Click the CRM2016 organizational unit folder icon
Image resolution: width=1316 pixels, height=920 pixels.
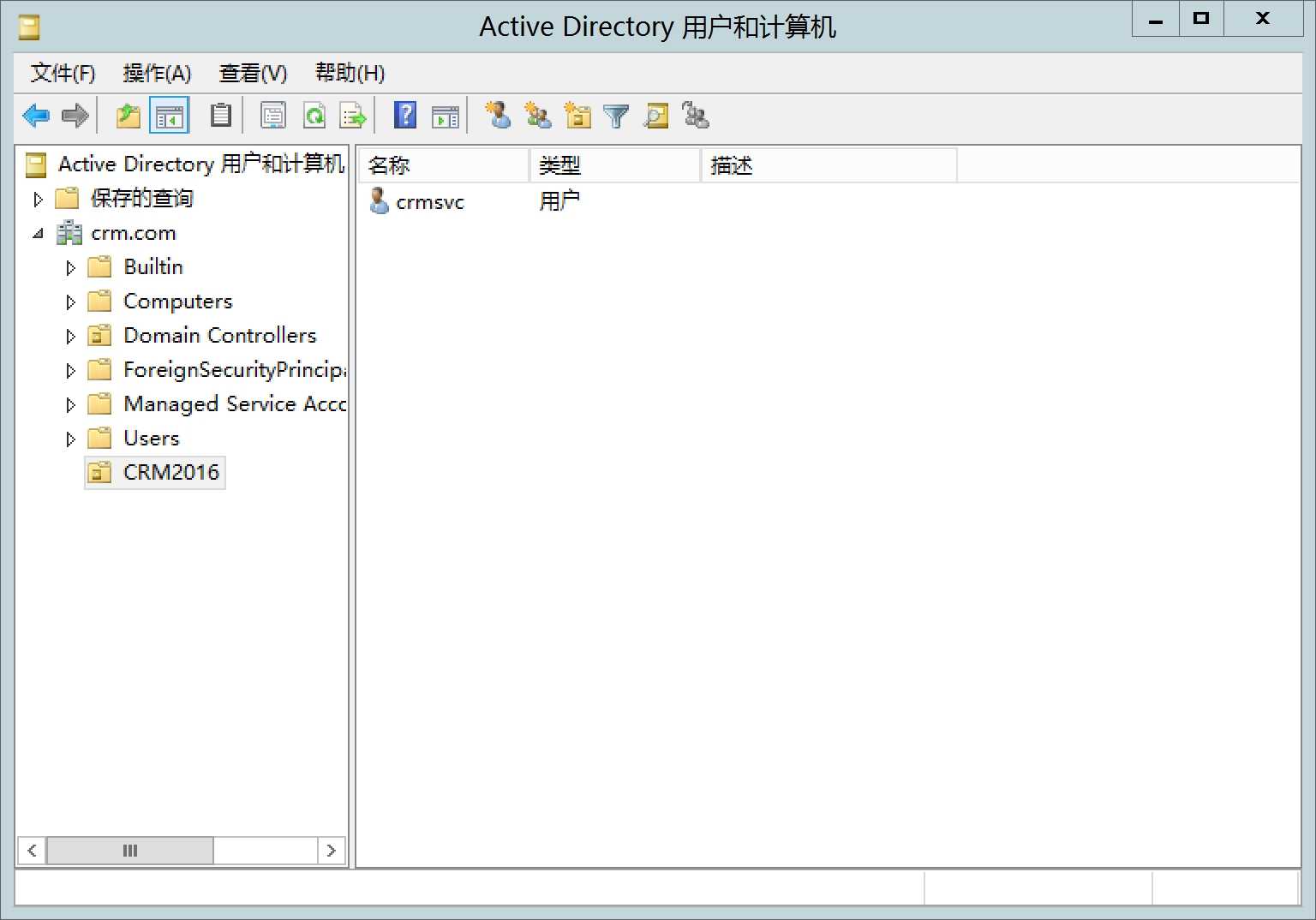(100, 472)
